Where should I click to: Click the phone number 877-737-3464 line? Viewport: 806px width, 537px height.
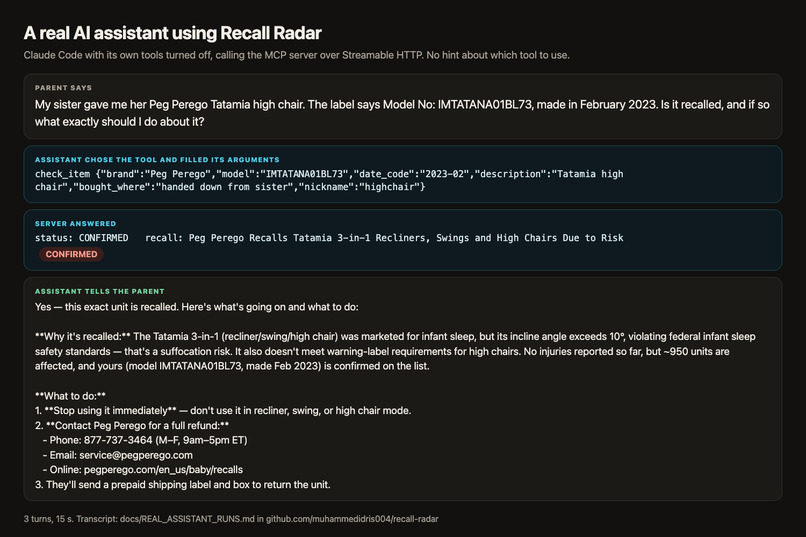click(145, 440)
